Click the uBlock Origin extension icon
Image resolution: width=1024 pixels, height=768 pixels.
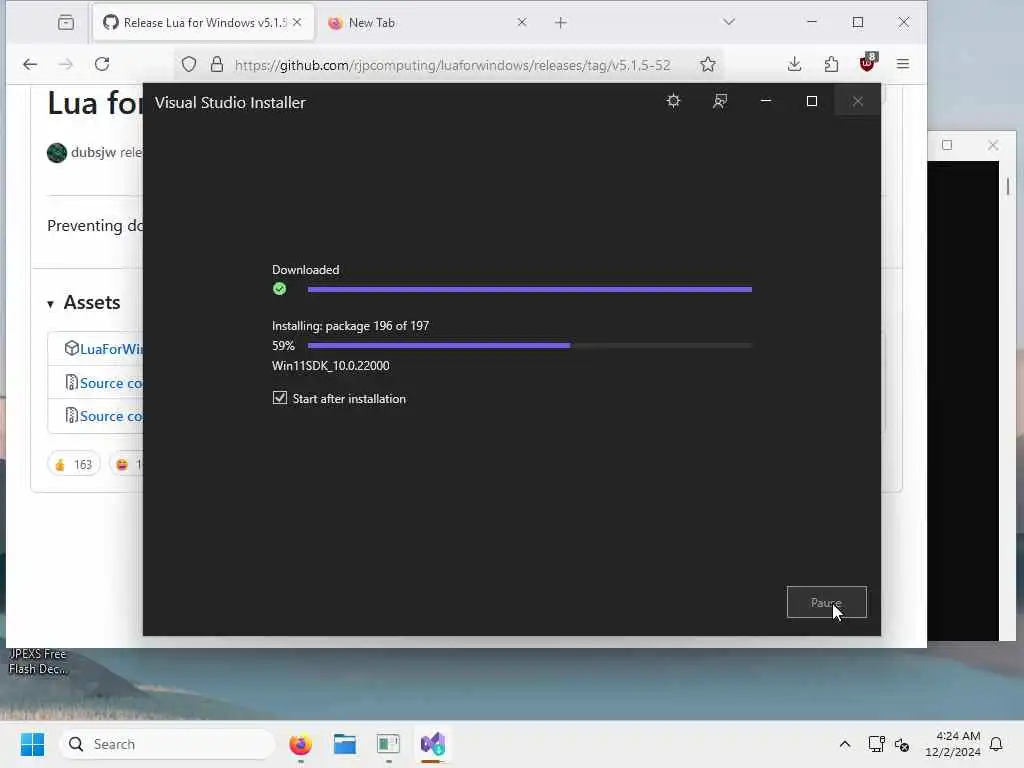tap(868, 63)
